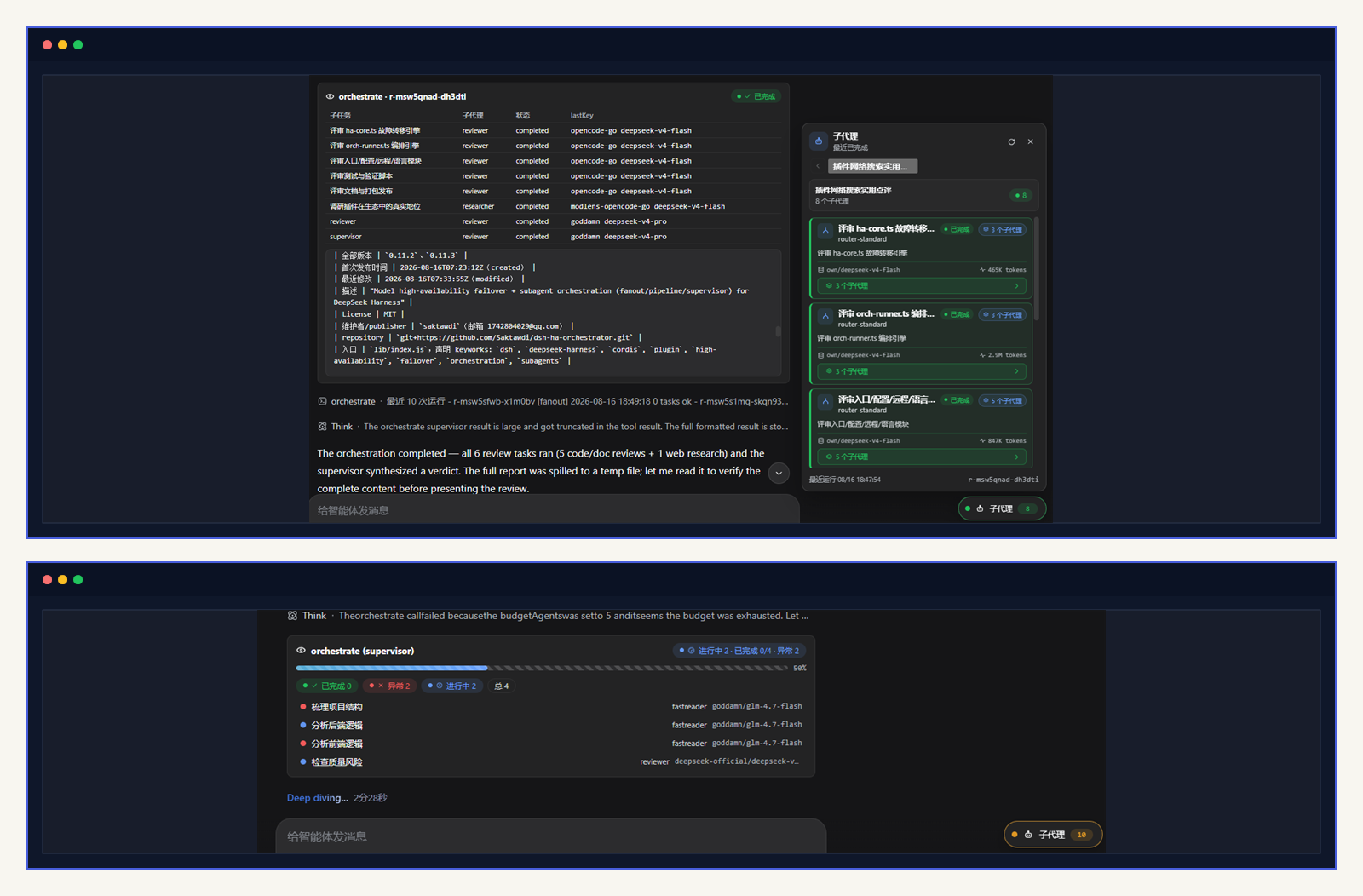Click eye icon beside orchestrate r-msw5qnad-dh3dti title
Image resolution: width=1363 pixels, height=896 pixels.
coord(330,96)
